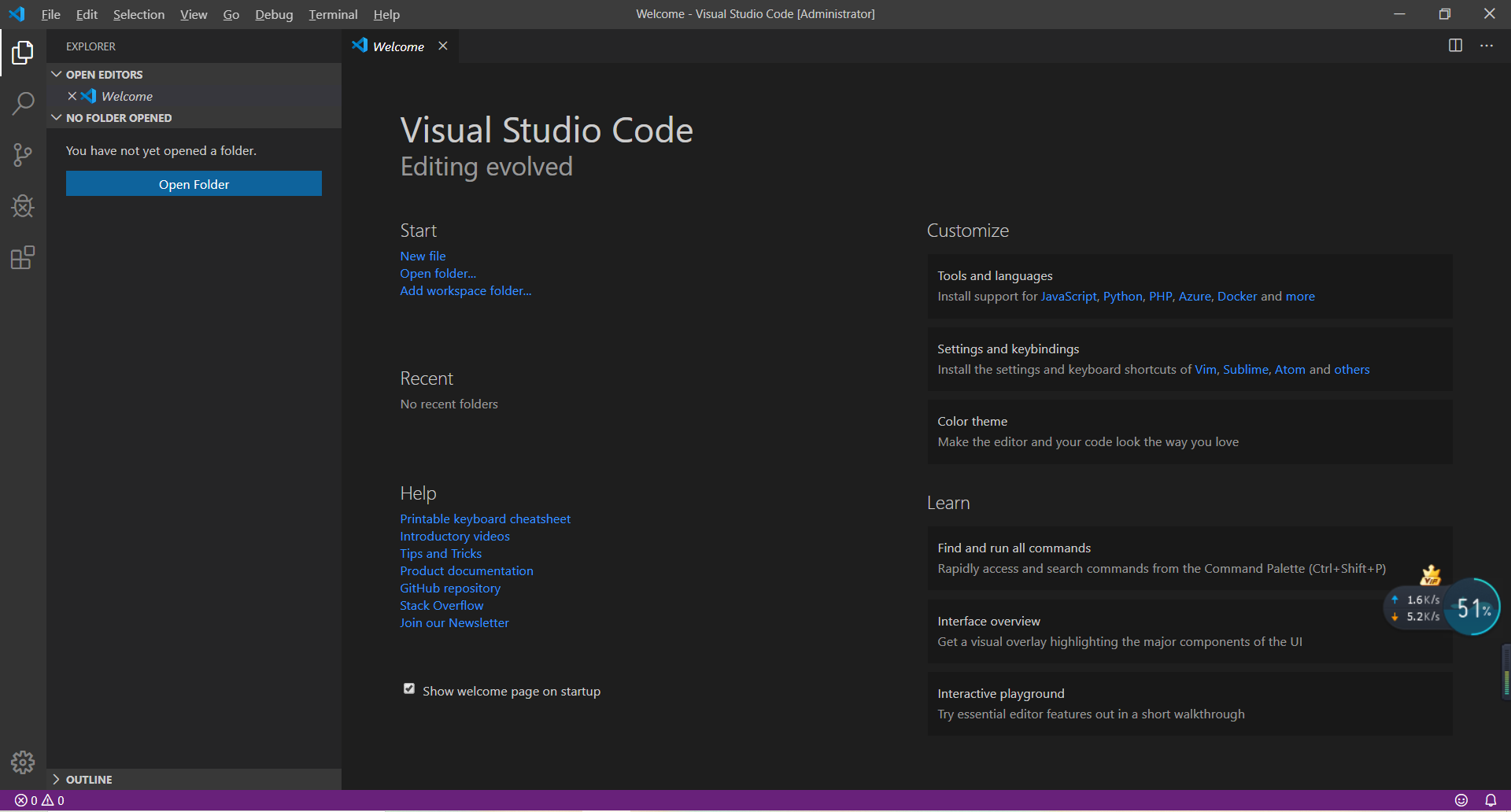Click the 'more' tools and languages link
The width and height of the screenshot is (1511, 812).
(x=1300, y=296)
